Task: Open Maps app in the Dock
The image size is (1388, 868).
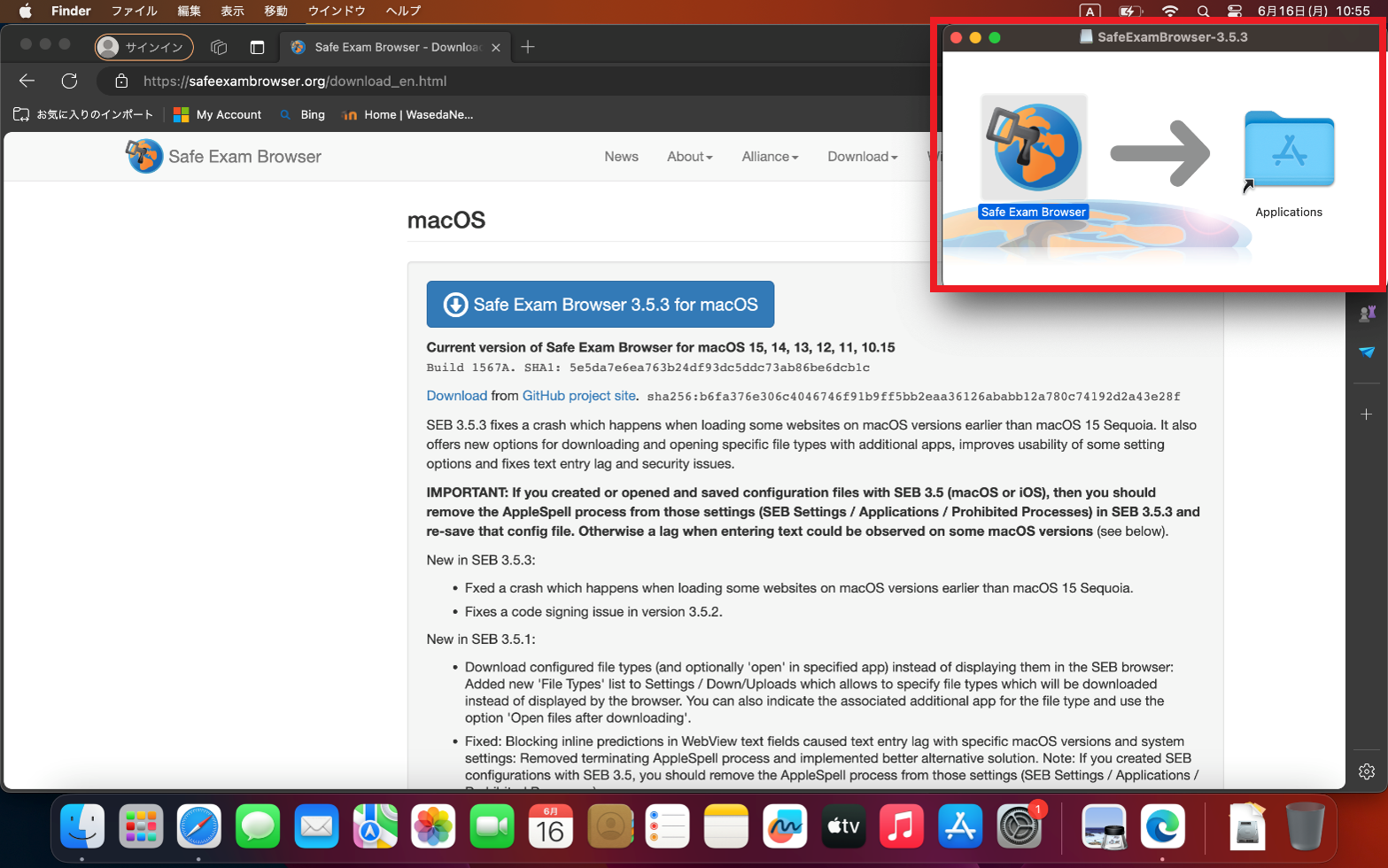Action: [375, 827]
